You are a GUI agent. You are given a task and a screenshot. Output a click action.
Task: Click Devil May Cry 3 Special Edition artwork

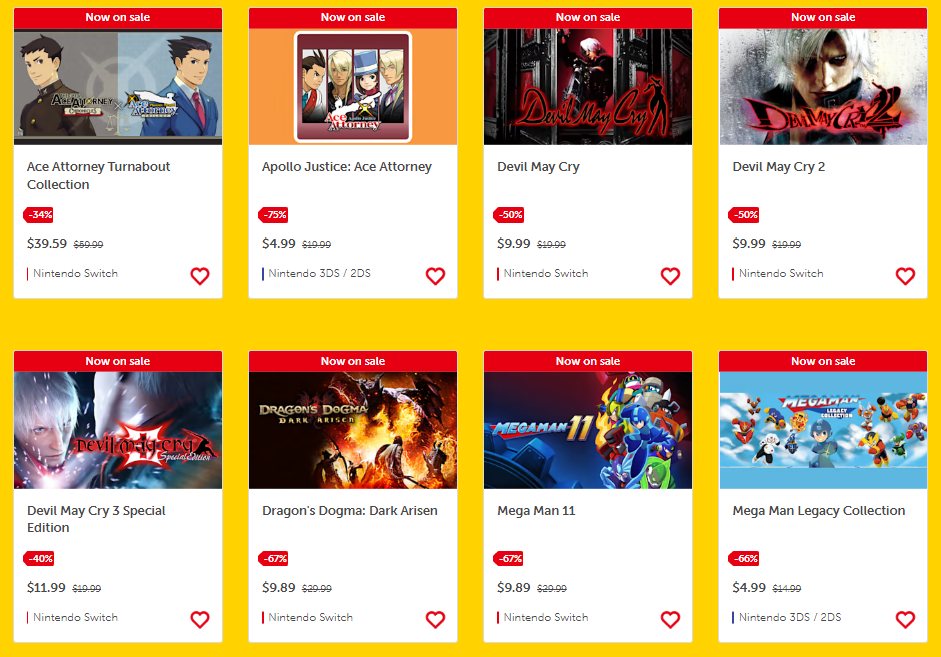118,430
